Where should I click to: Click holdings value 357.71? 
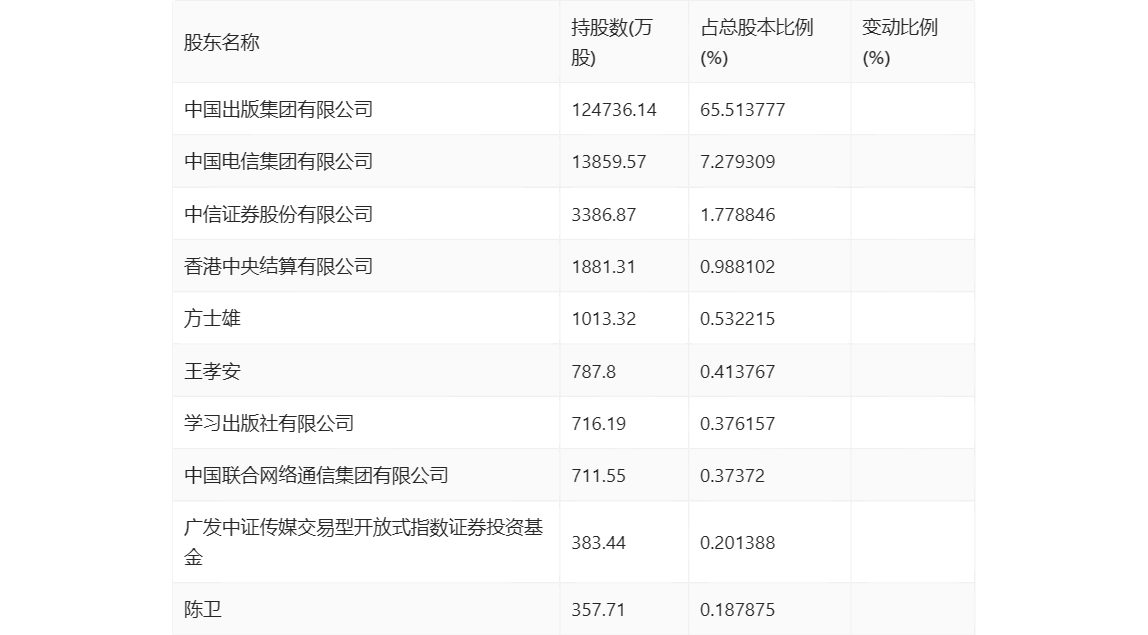[598, 609]
